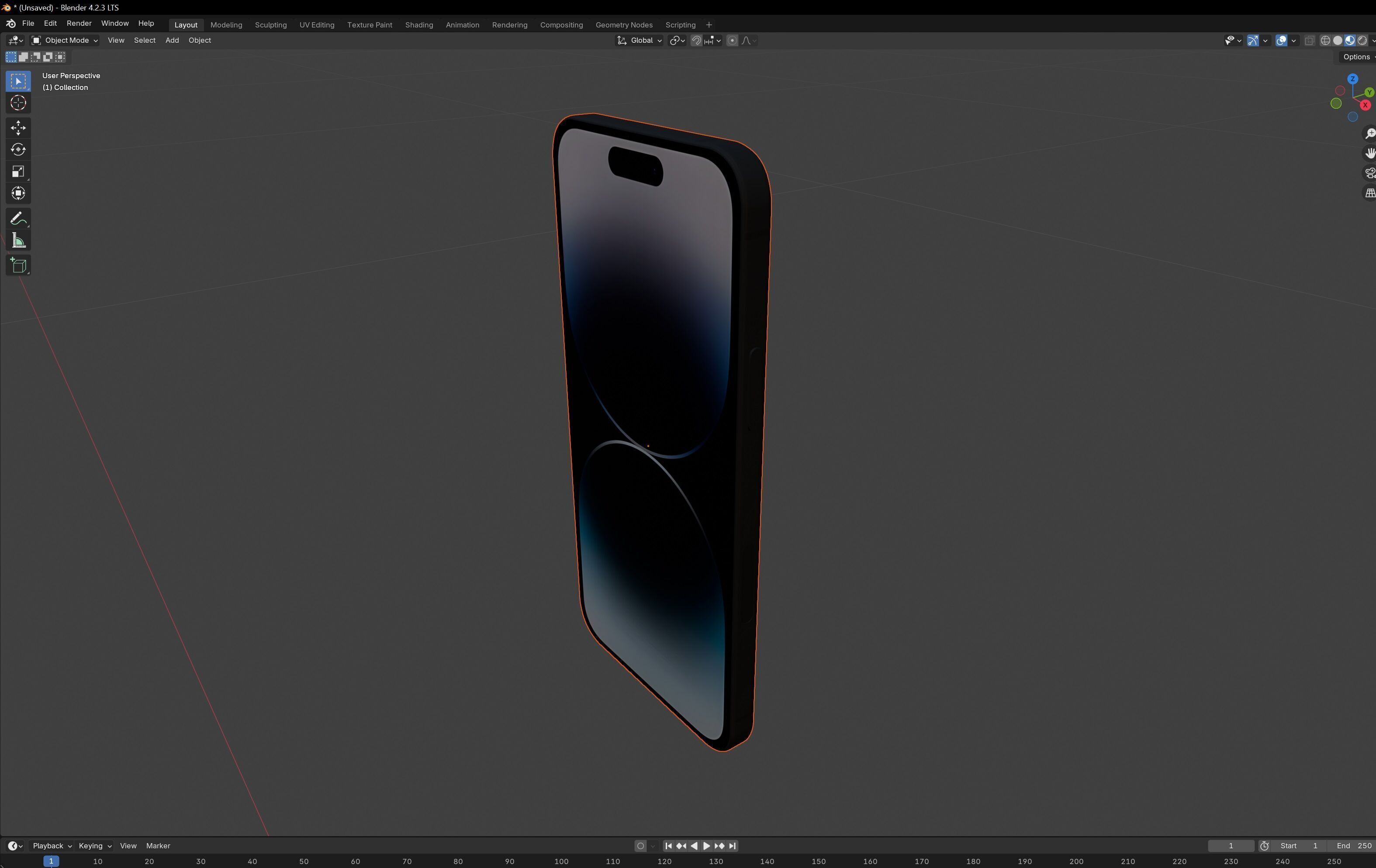Toggle auto keying record button
The width and height of the screenshot is (1376, 868).
(640, 846)
